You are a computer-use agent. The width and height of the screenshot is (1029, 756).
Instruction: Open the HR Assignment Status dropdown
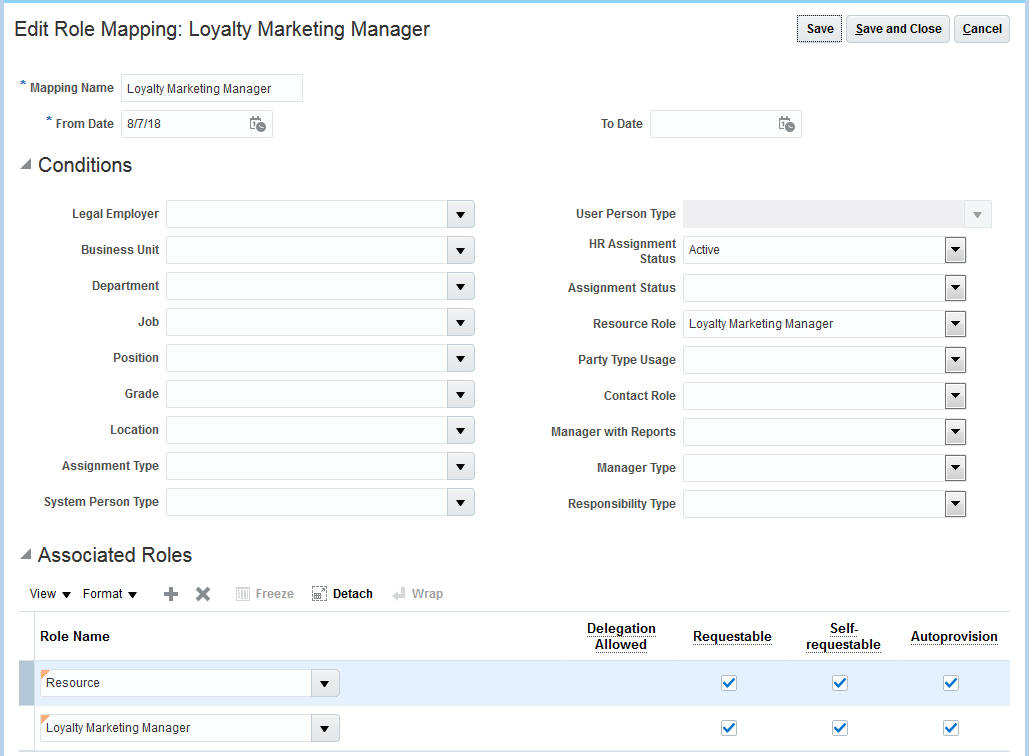click(955, 250)
